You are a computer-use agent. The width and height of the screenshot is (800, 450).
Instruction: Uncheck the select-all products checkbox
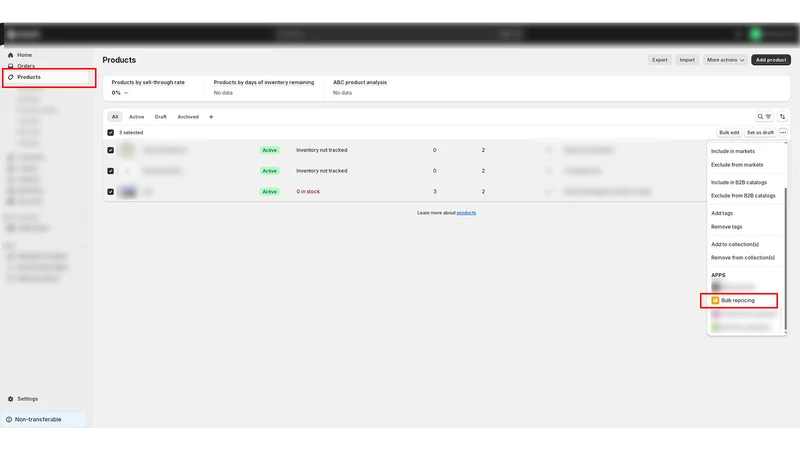coord(111,133)
